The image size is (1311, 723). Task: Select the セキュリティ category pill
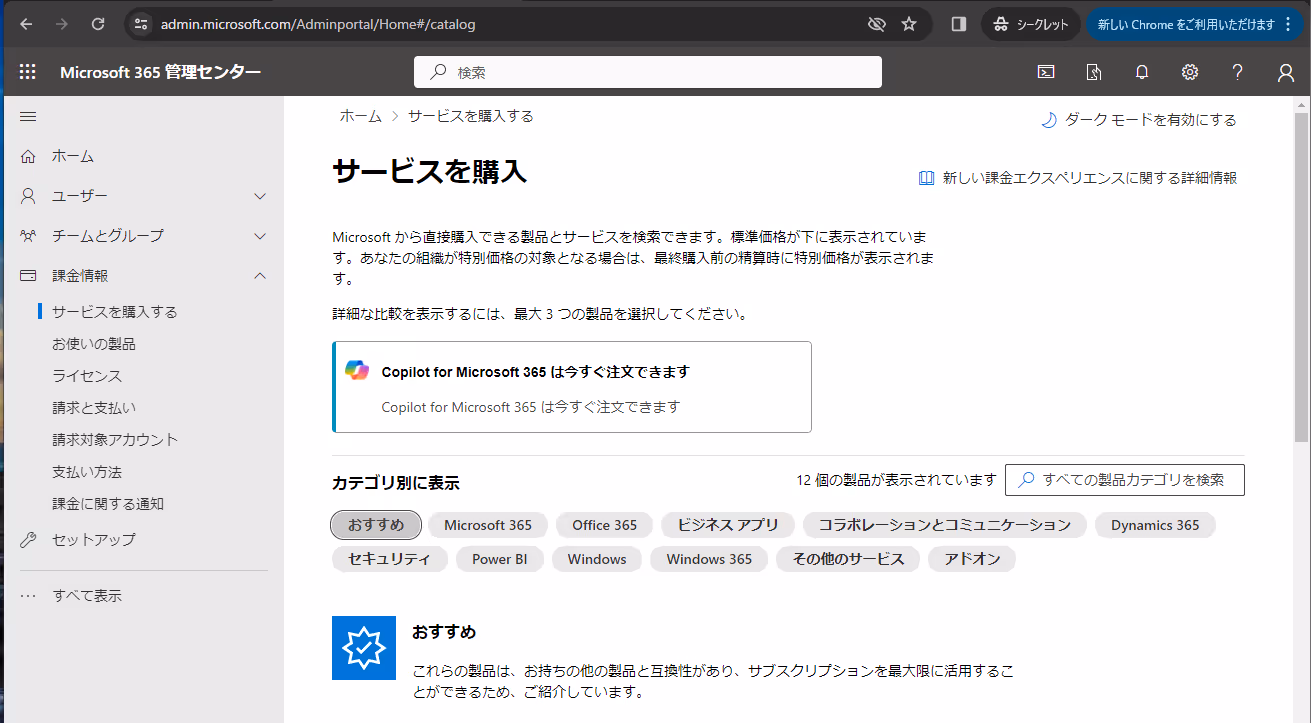[x=389, y=559]
